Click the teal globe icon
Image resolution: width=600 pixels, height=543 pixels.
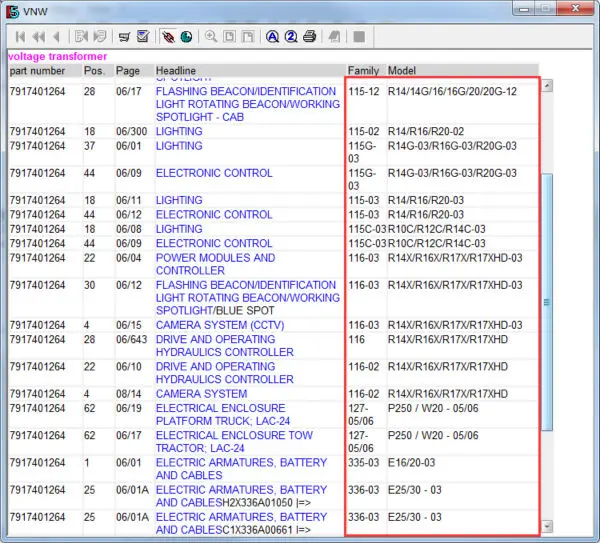(x=186, y=37)
